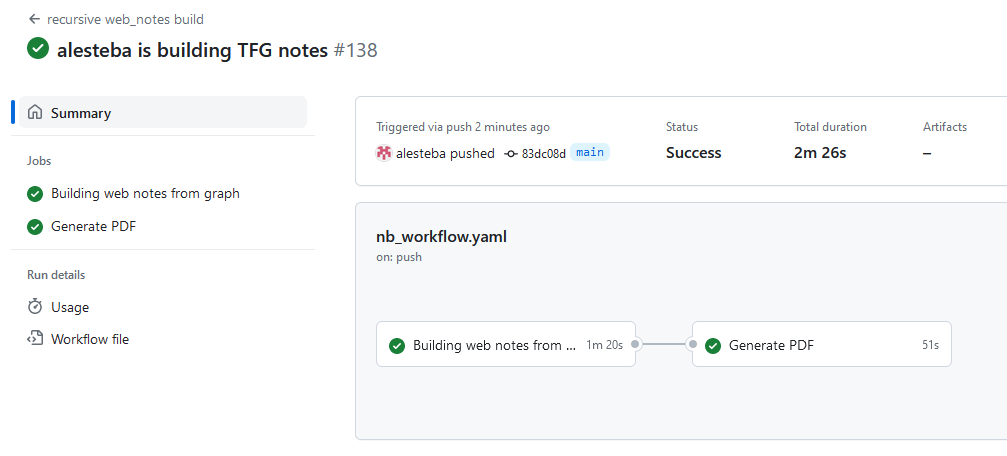Click the commit icon beside 83dc08d
Screen dimensions: 1007x456
coord(511,153)
